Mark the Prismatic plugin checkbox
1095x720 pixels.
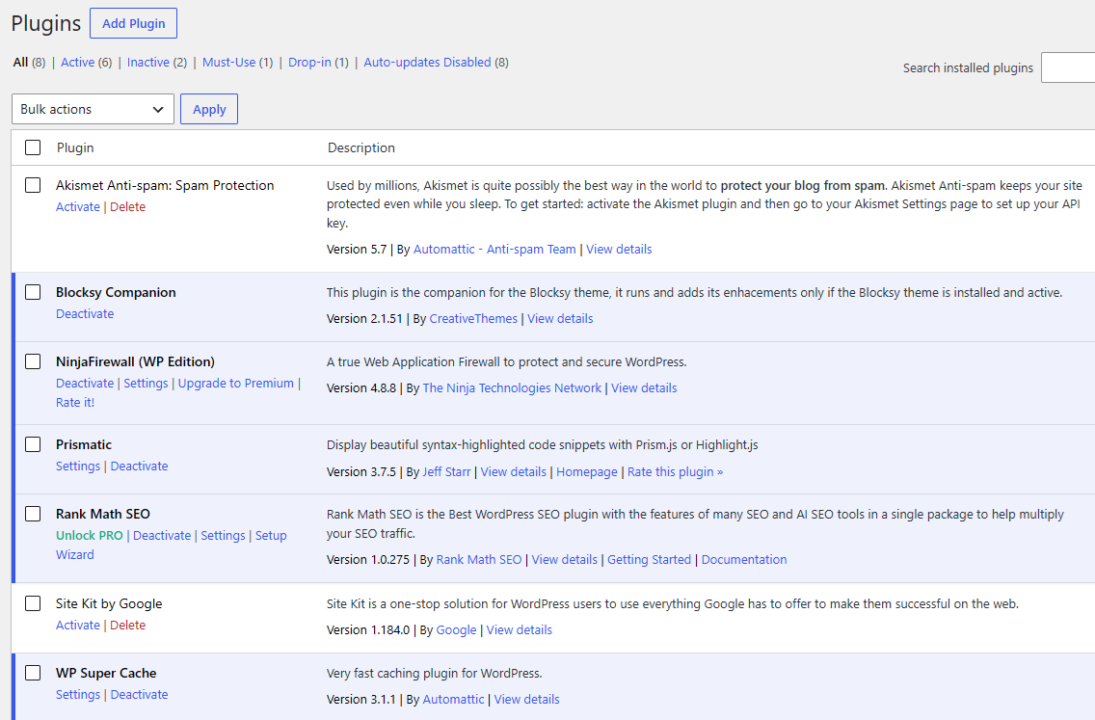click(x=33, y=444)
